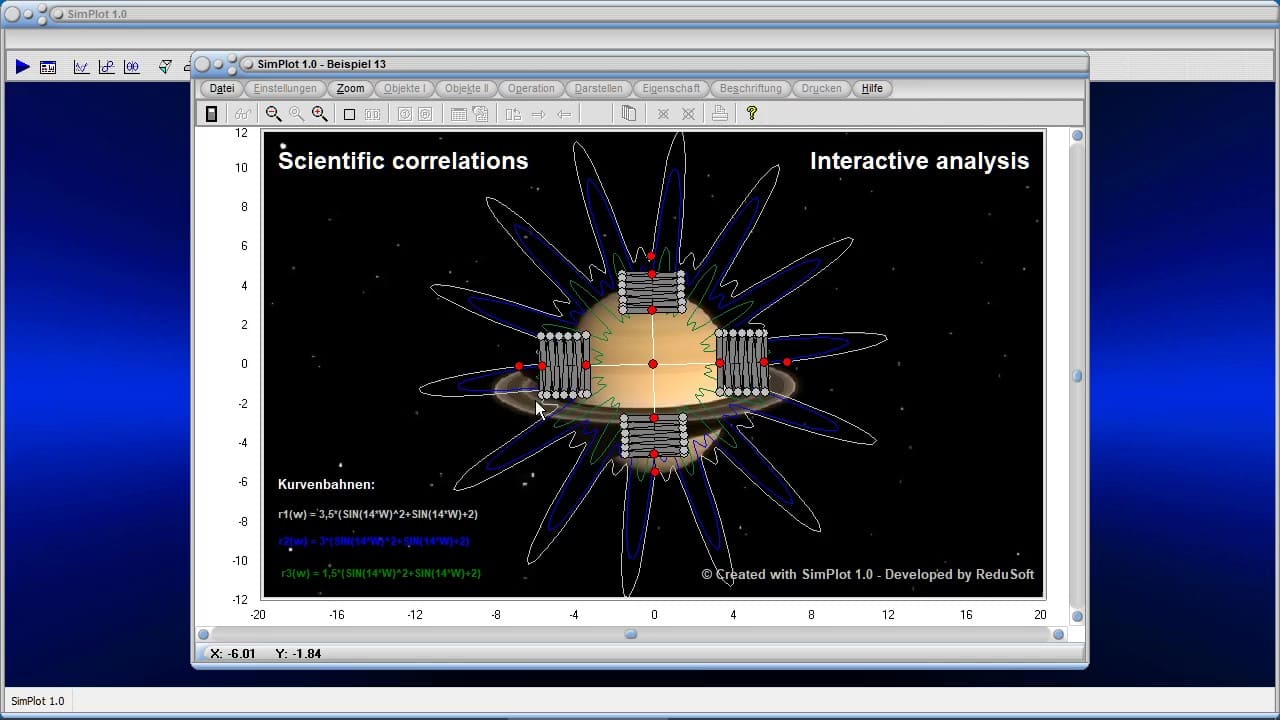Open the Eigenschaft menu
Screen dimensions: 1280x720
[671, 88]
